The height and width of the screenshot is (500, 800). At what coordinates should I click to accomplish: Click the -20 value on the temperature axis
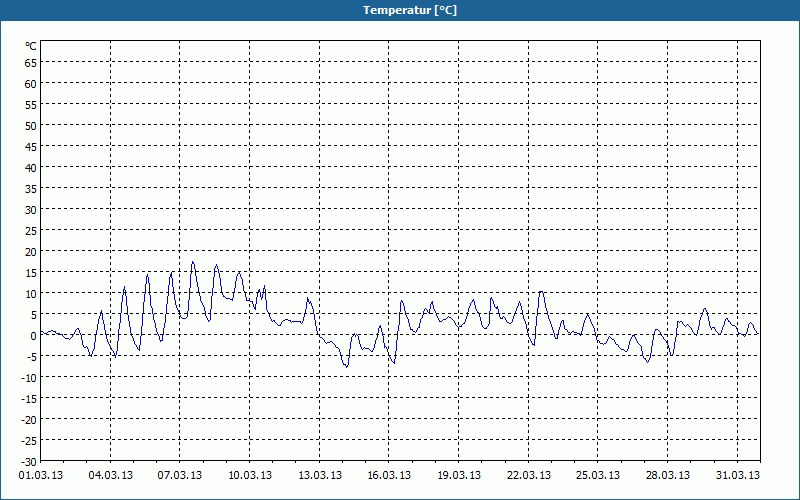pyautogui.click(x=29, y=420)
